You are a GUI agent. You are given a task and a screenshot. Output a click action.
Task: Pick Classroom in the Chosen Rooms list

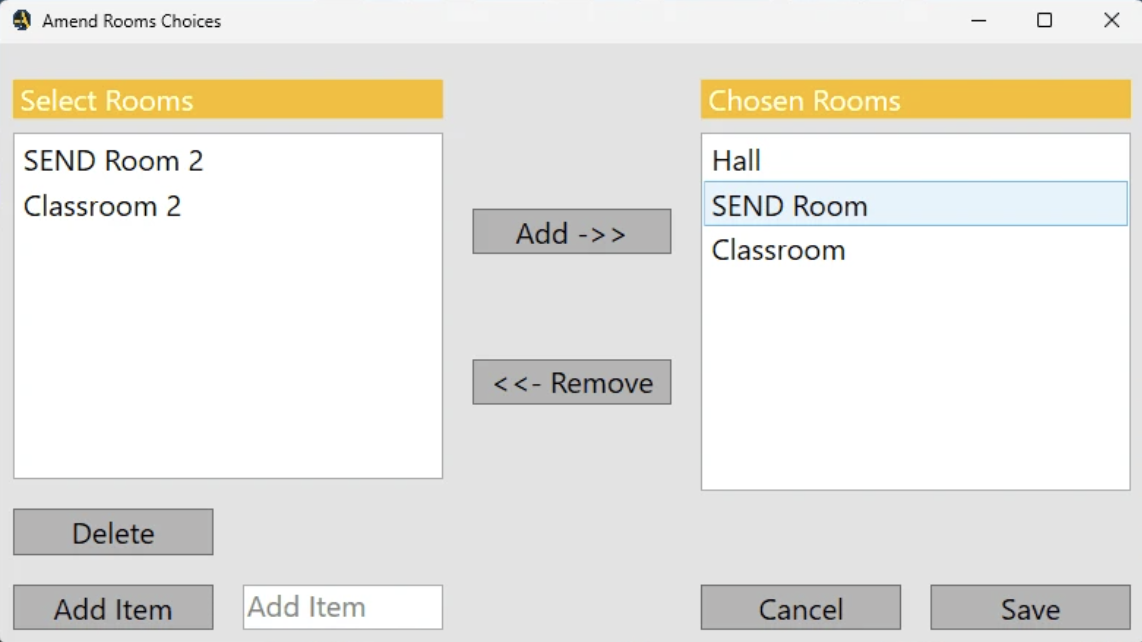tap(778, 250)
